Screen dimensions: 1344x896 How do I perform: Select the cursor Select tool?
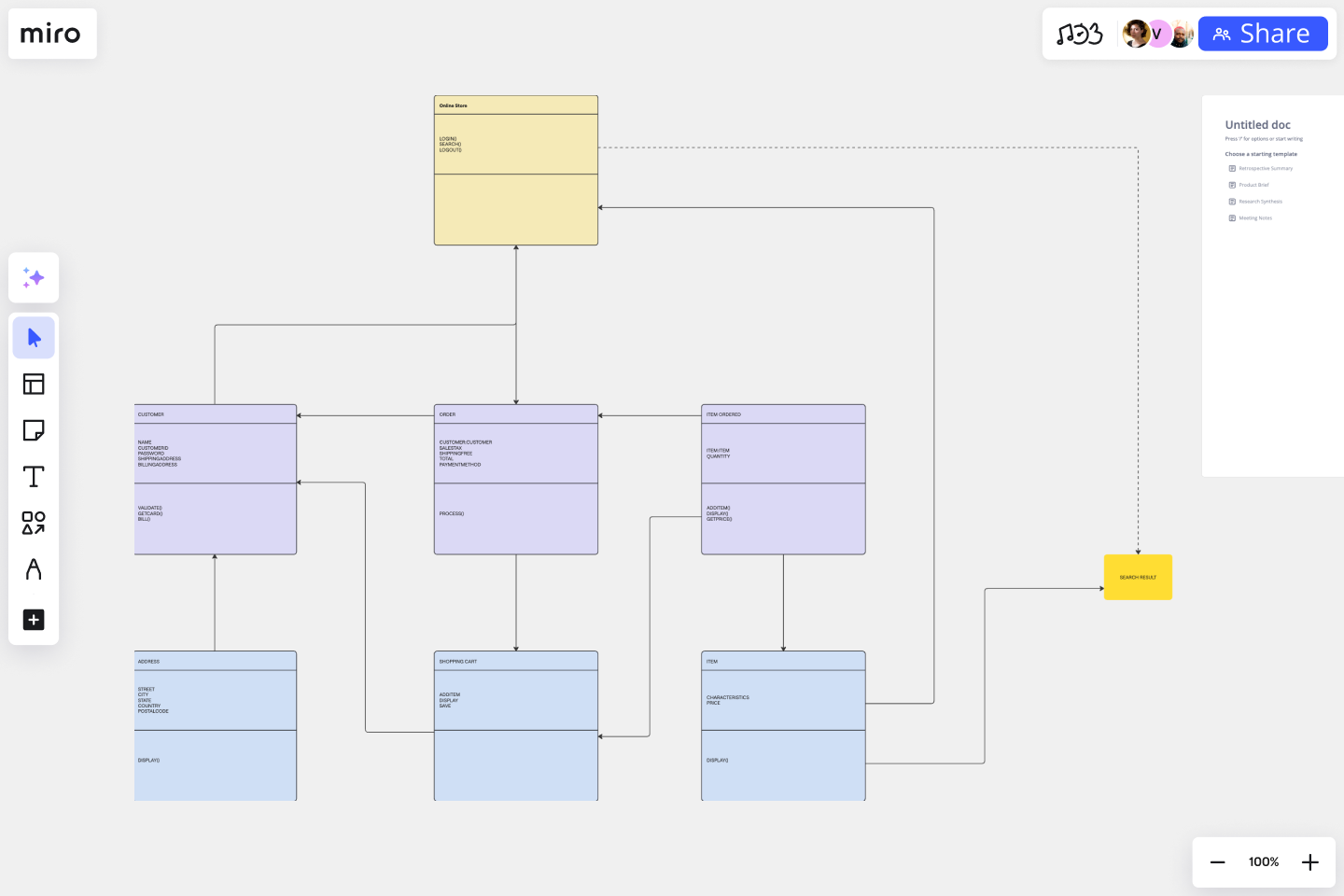[x=34, y=337]
